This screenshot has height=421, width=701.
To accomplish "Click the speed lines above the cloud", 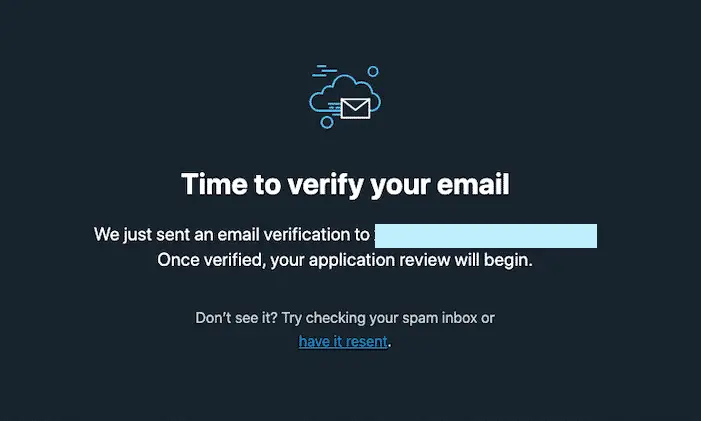I will click(324, 71).
